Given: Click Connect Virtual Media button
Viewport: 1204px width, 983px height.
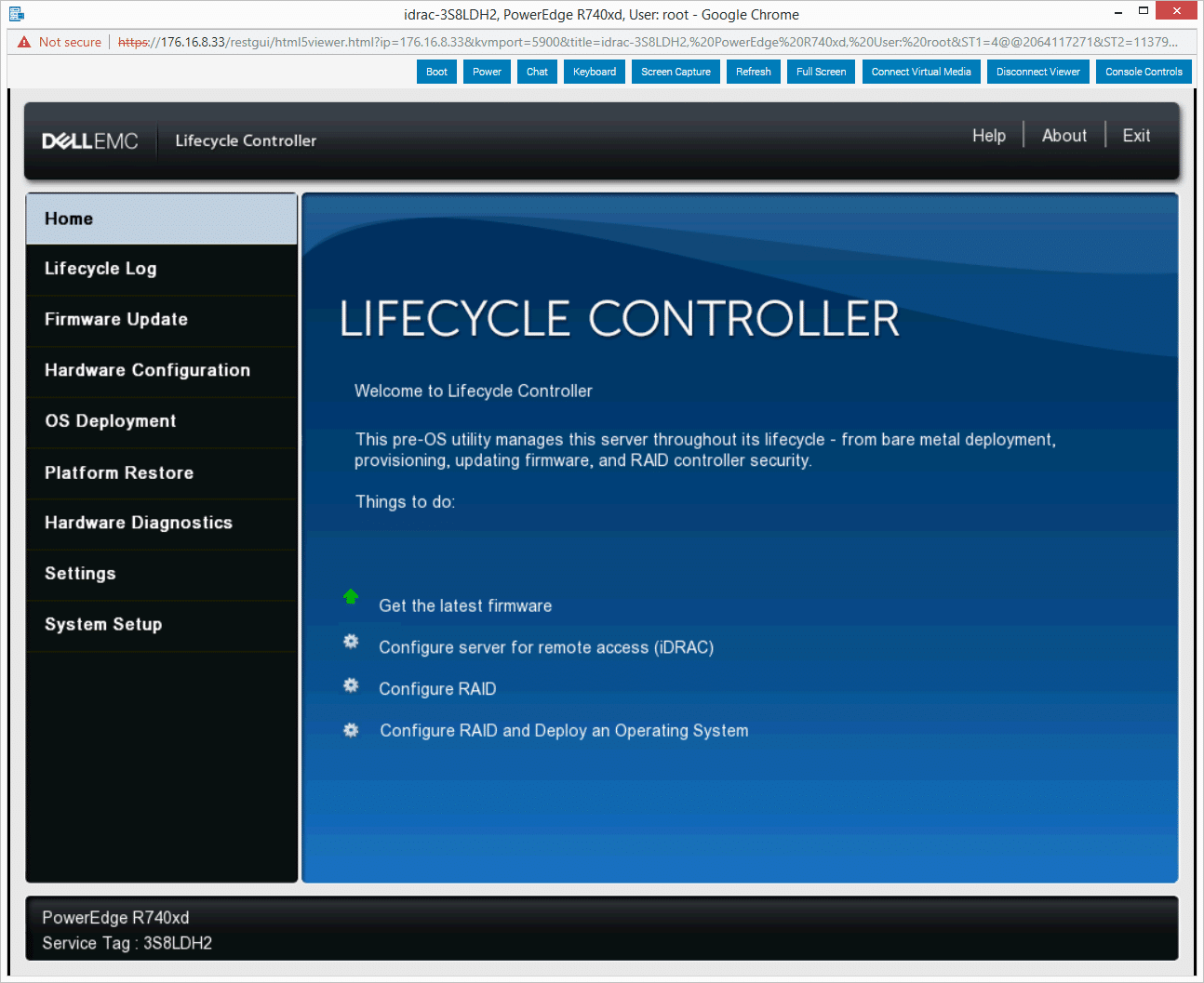Looking at the screenshot, I should click(921, 72).
